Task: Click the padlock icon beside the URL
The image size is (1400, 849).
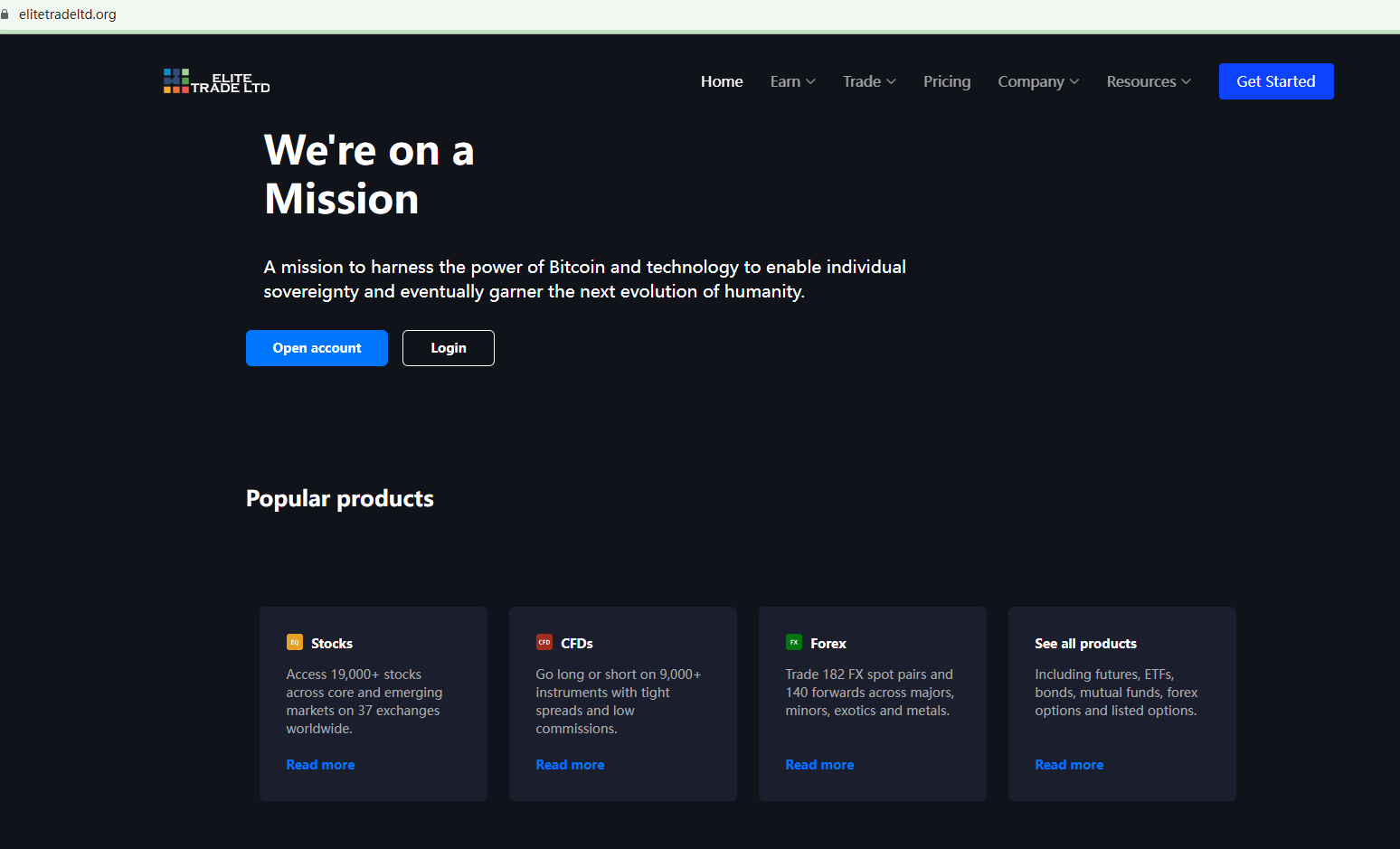Action: [x=5, y=14]
